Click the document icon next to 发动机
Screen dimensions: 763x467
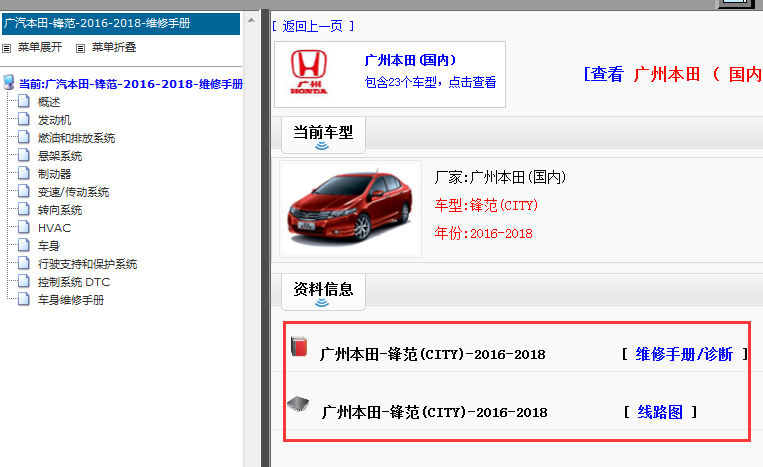pyautogui.click(x=24, y=119)
